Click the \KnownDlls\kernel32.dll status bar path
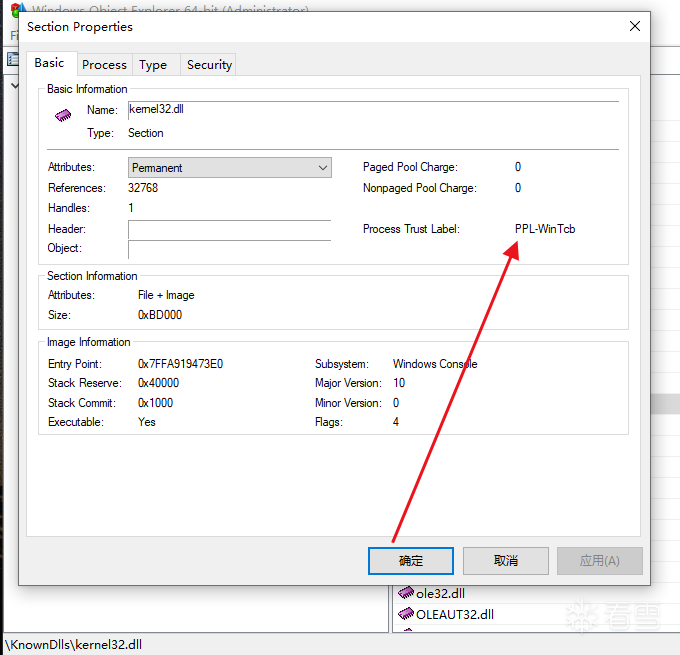Screen dimensions: 680x655 [73, 644]
